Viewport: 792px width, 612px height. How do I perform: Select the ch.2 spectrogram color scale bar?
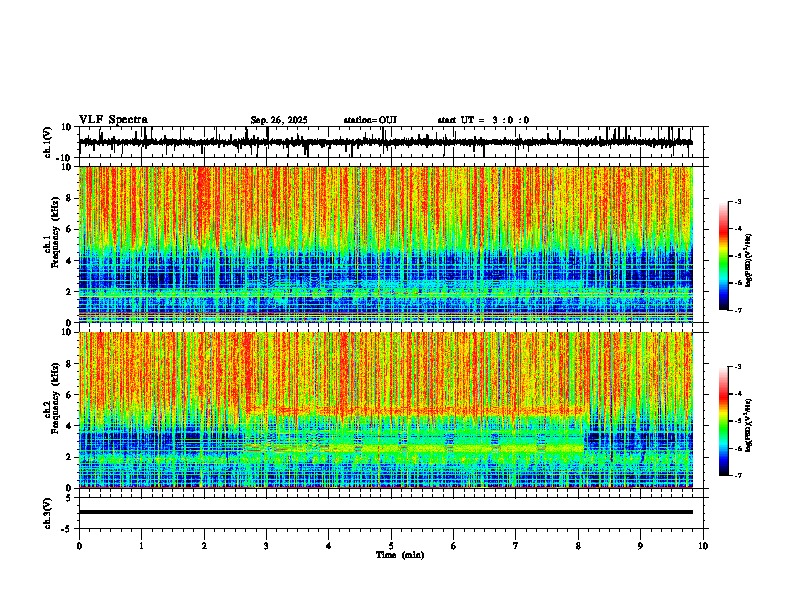pyautogui.click(x=724, y=421)
